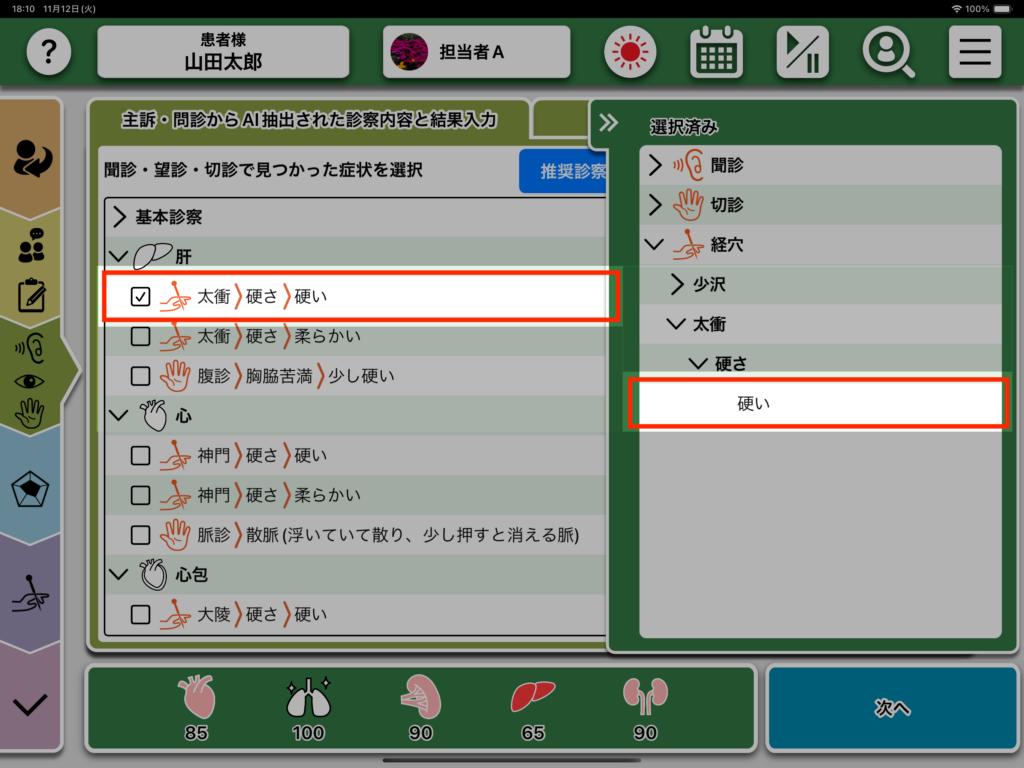Open the user search magnifier icon

[888, 52]
